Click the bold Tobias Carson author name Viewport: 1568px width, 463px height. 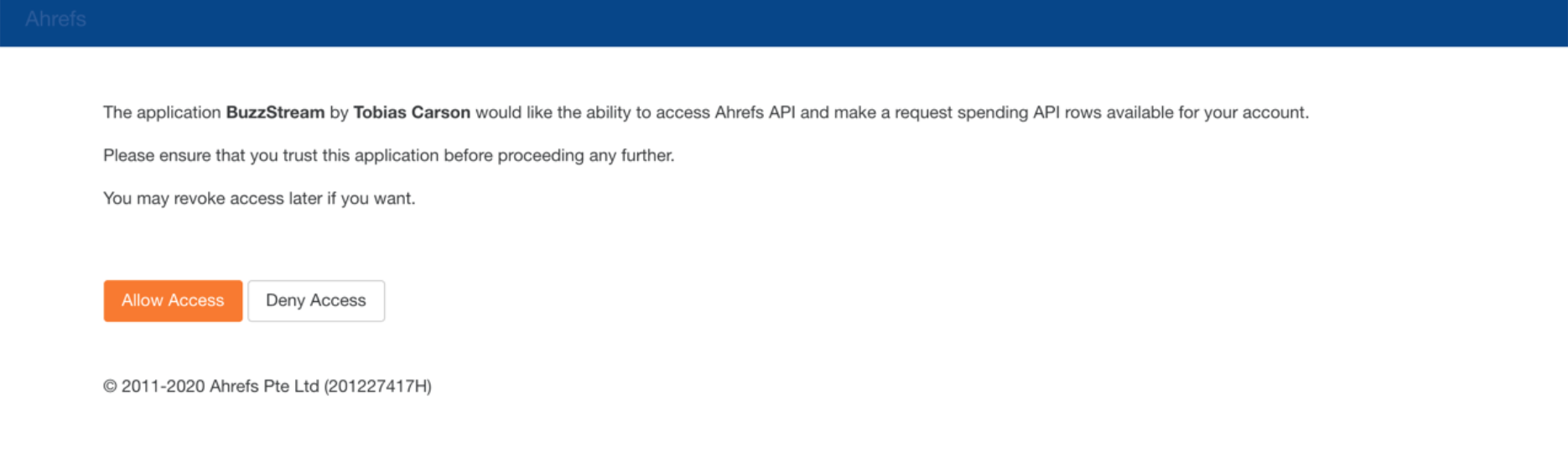click(x=412, y=112)
